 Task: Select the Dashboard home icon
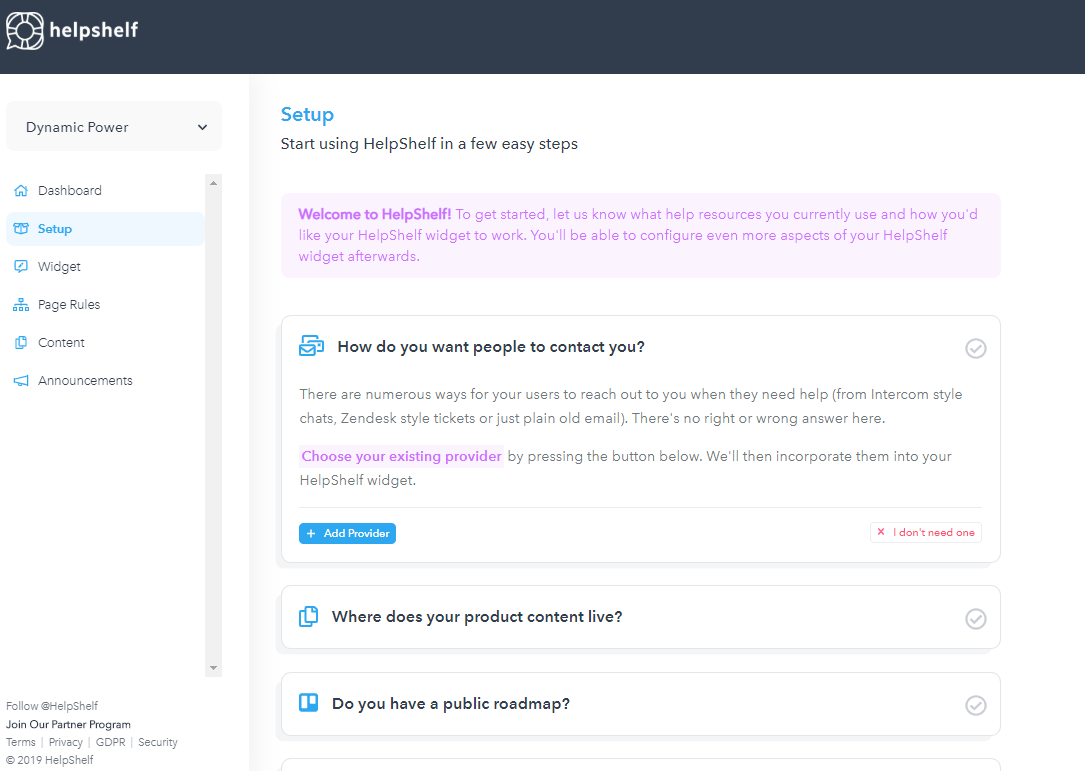coord(19,190)
